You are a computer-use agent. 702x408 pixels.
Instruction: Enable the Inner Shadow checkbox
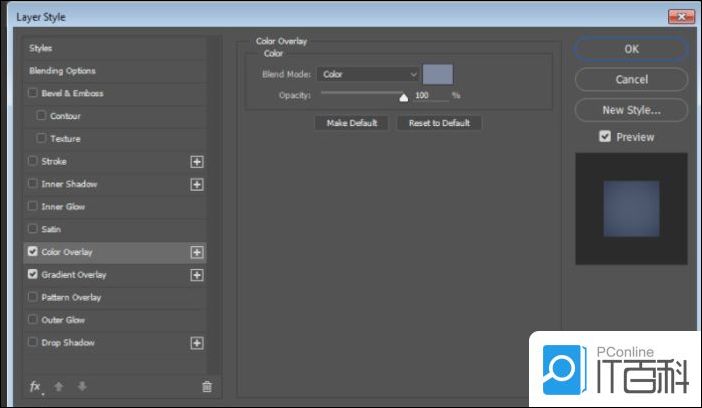coord(32,183)
